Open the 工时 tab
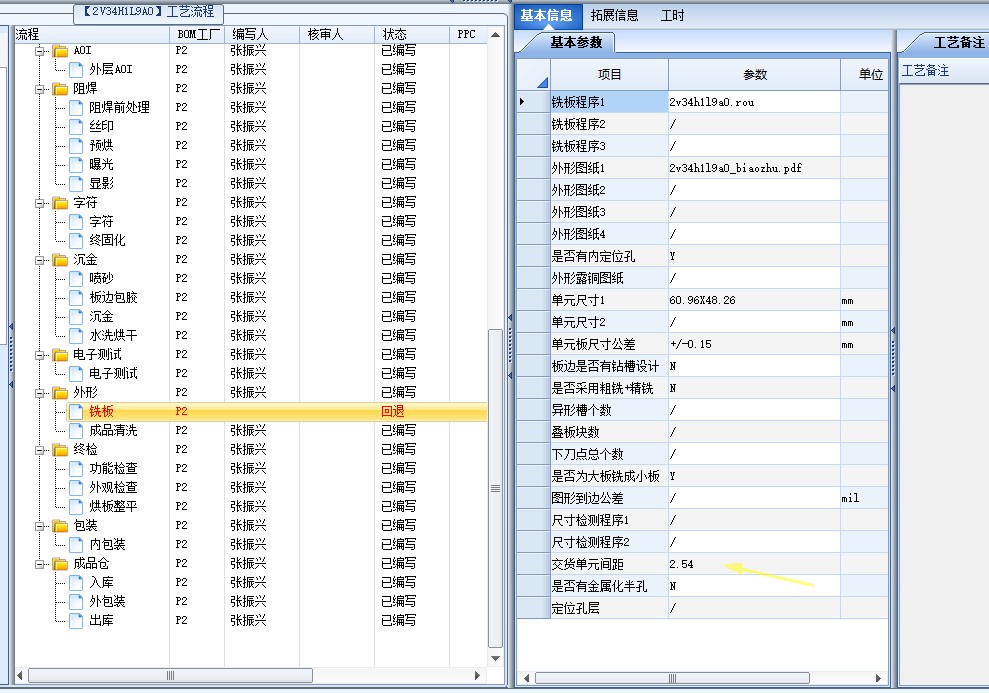 pos(672,15)
